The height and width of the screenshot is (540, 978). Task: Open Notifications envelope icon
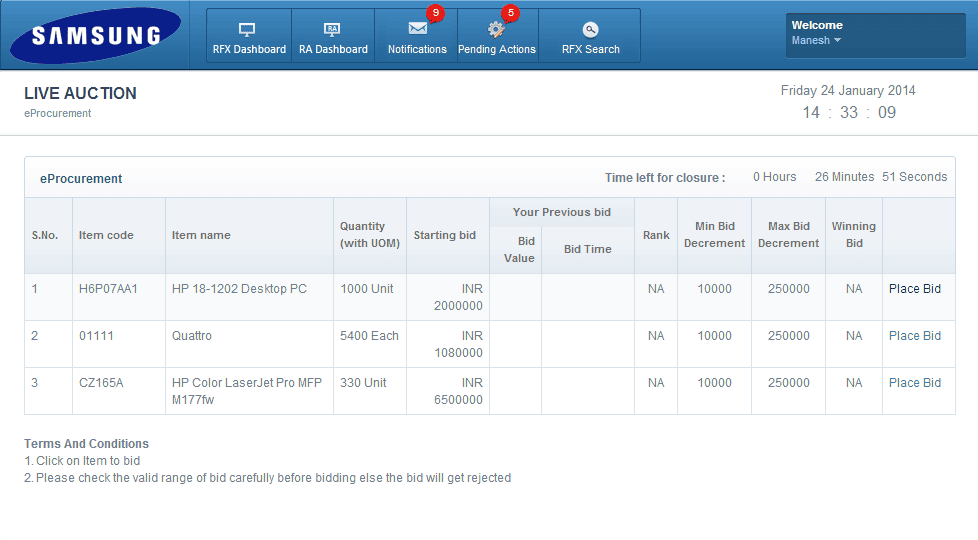417,29
